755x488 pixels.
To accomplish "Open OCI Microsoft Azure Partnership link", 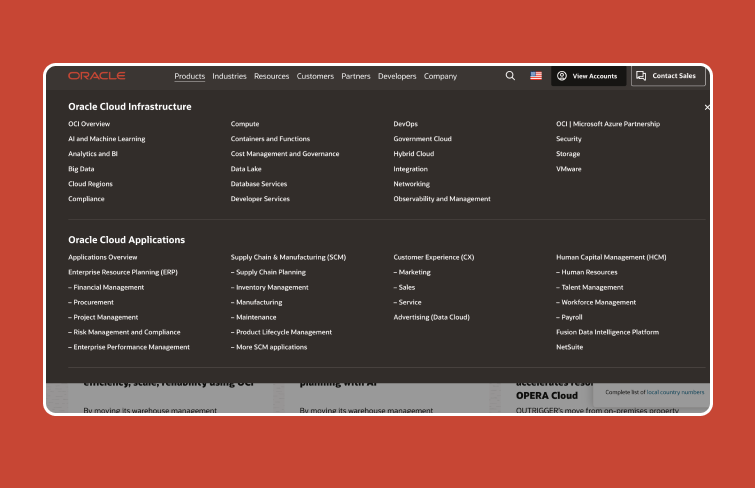I will tap(608, 124).
